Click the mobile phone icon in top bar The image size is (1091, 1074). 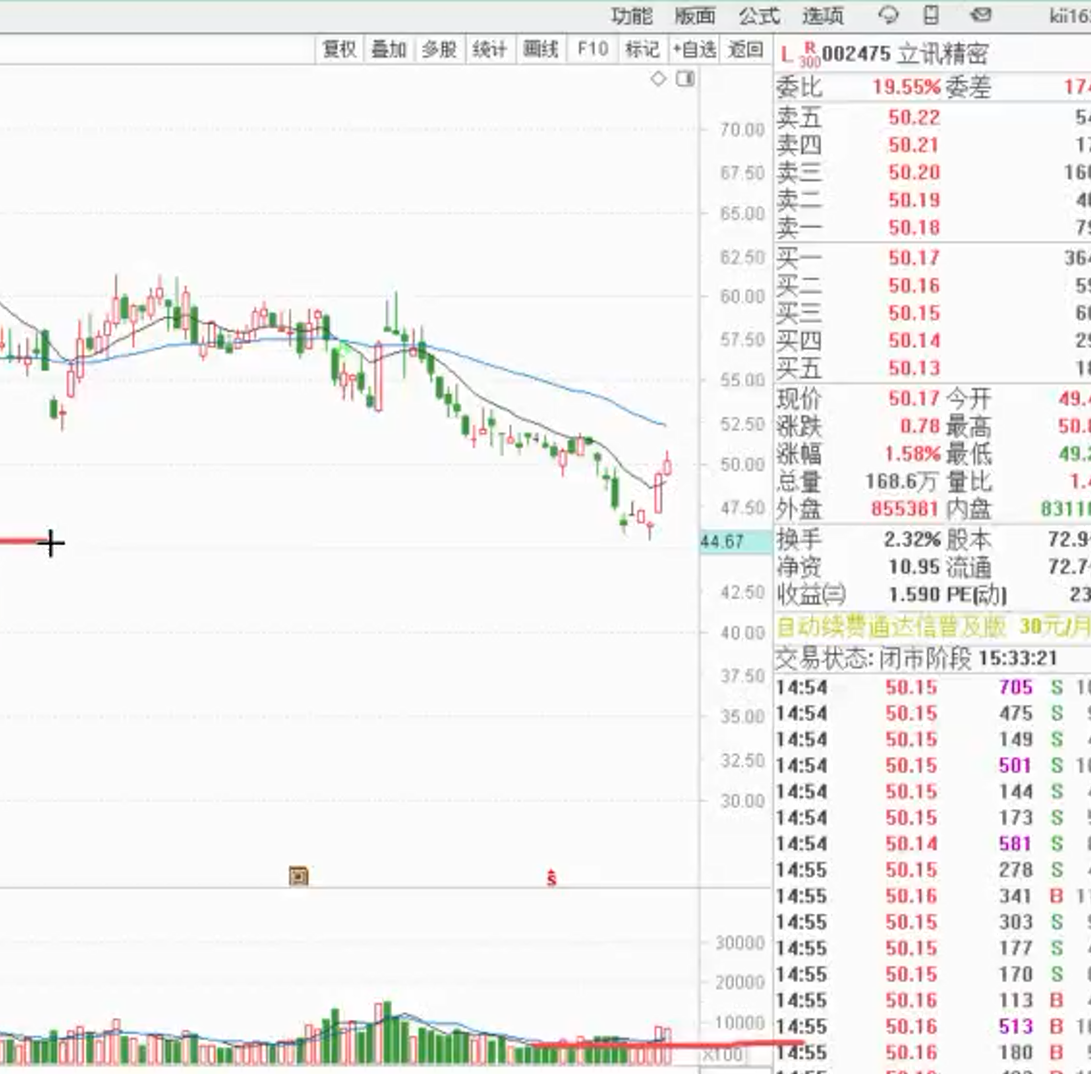932,15
